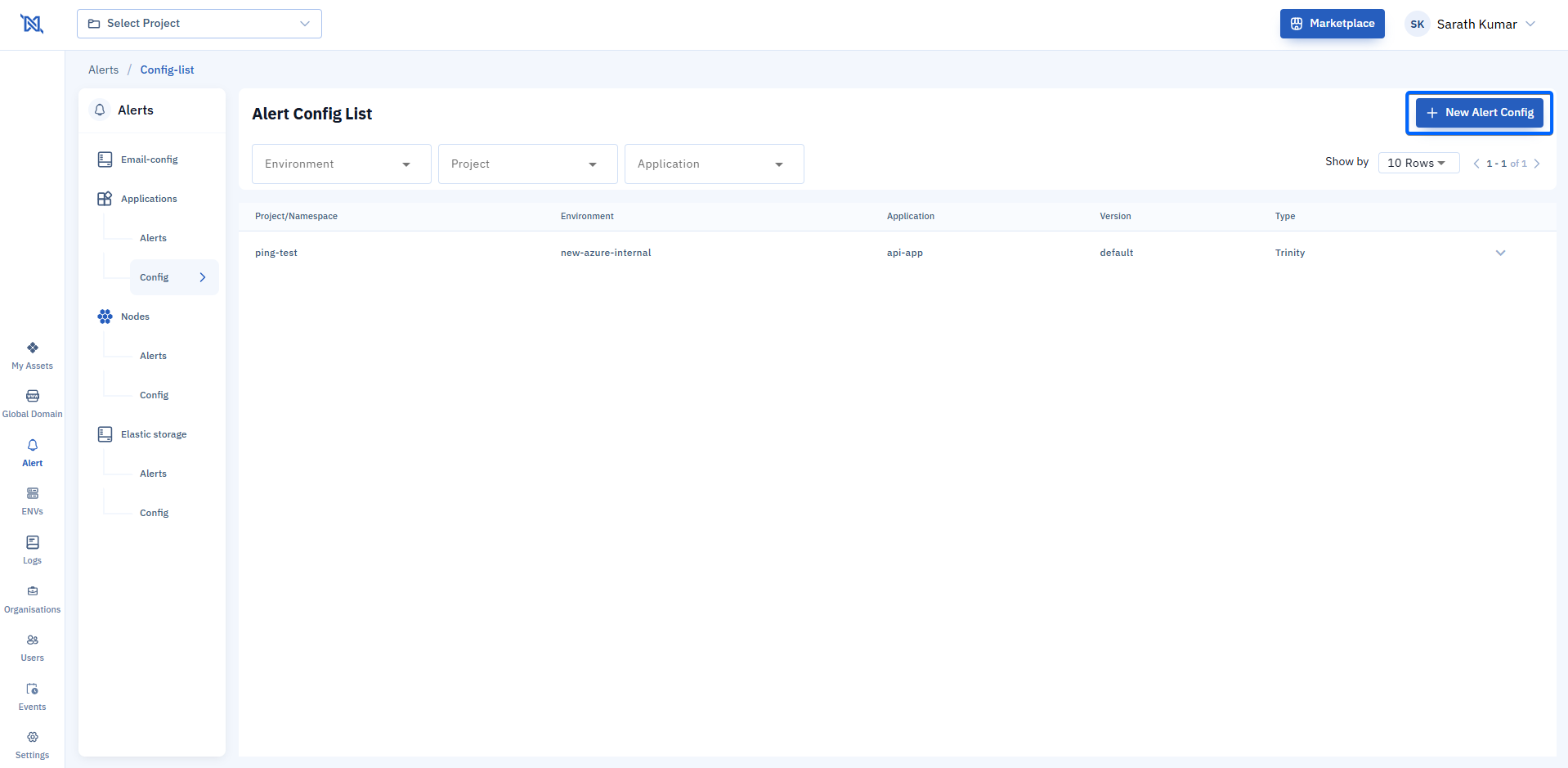The height and width of the screenshot is (768, 1568).
Task: Change the 10 Rows page size
Action: click(1418, 163)
